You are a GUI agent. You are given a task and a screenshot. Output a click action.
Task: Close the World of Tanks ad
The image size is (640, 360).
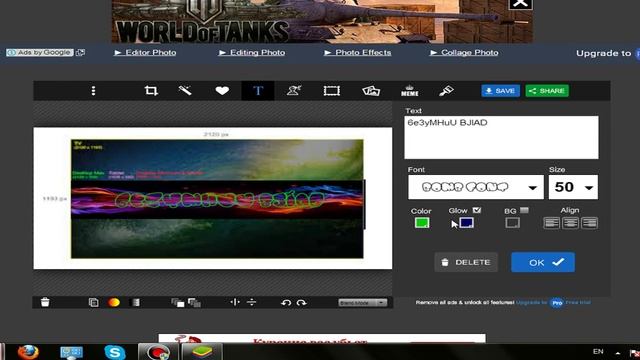pos(520,4)
